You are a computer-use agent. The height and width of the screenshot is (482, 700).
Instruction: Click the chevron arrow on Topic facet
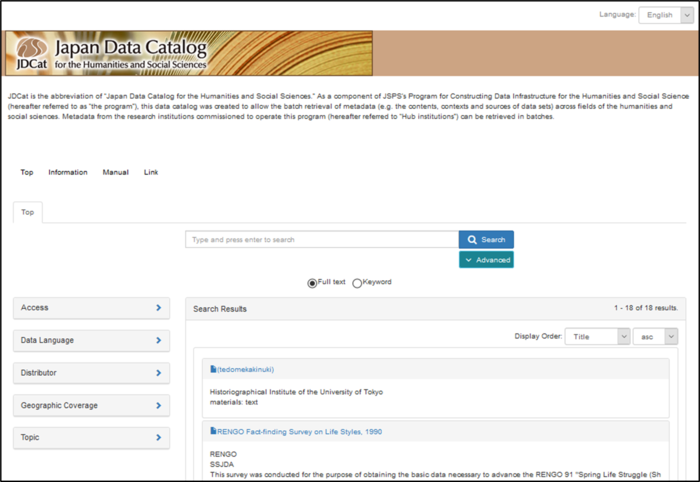158,437
